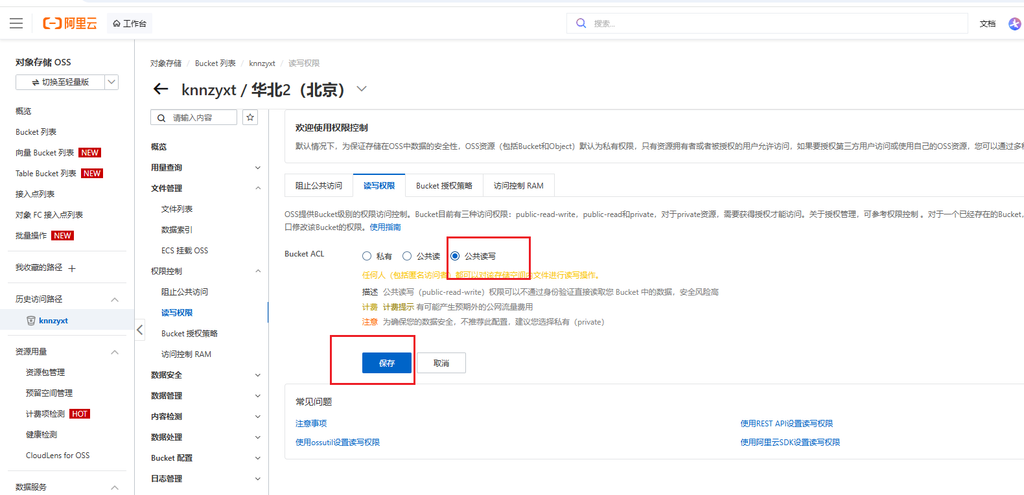Open 使用ossutil设置读写权限 link
The width and height of the screenshot is (1024, 495).
point(338,442)
